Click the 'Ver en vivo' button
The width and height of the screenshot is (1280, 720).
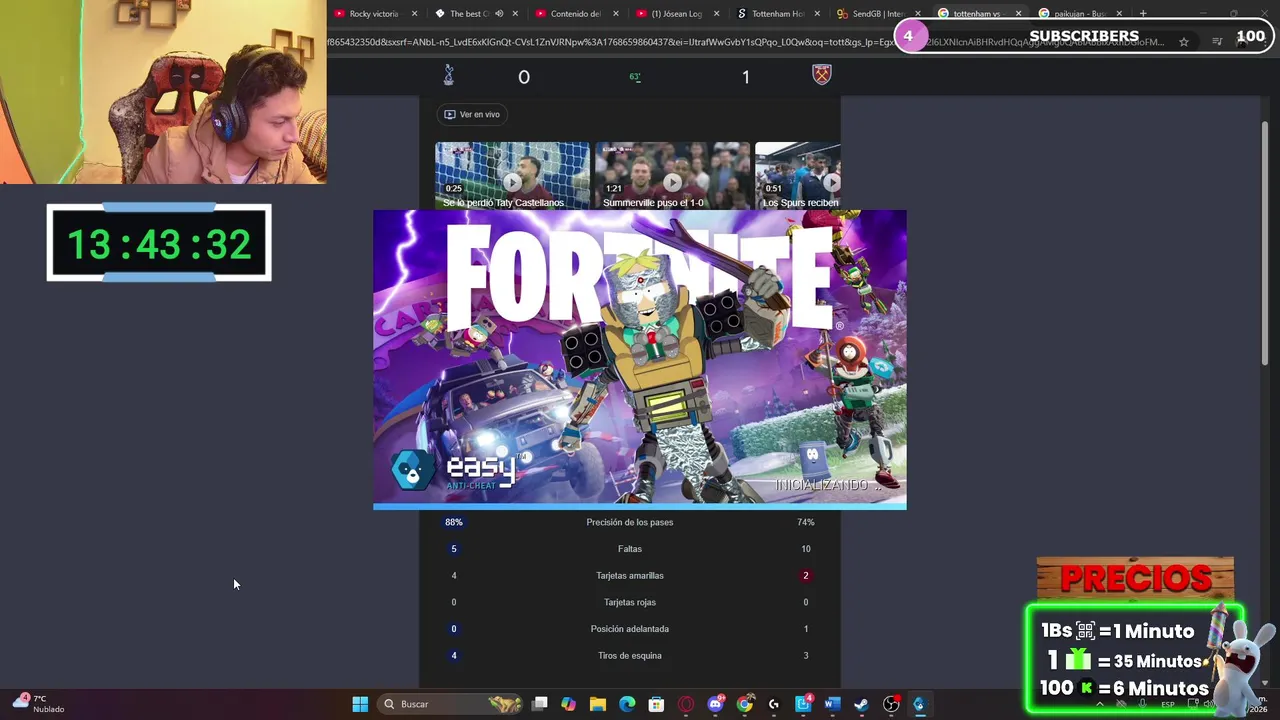[472, 114]
